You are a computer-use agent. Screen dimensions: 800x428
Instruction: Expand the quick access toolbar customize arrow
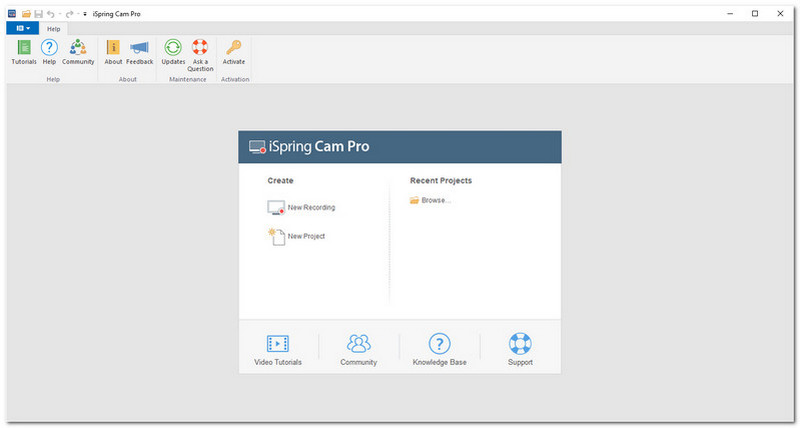[85, 14]
